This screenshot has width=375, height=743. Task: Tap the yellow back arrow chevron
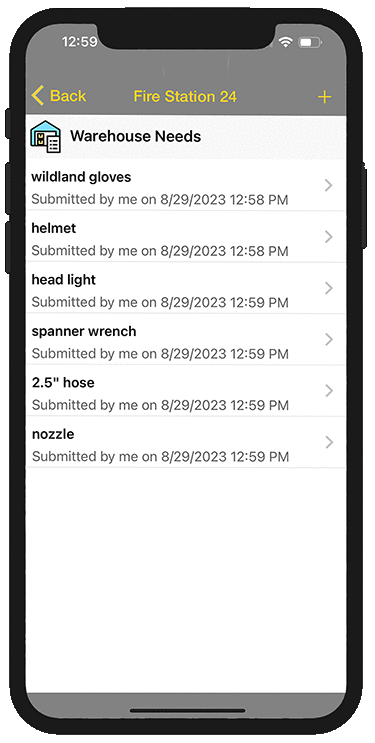click(37, 96)
